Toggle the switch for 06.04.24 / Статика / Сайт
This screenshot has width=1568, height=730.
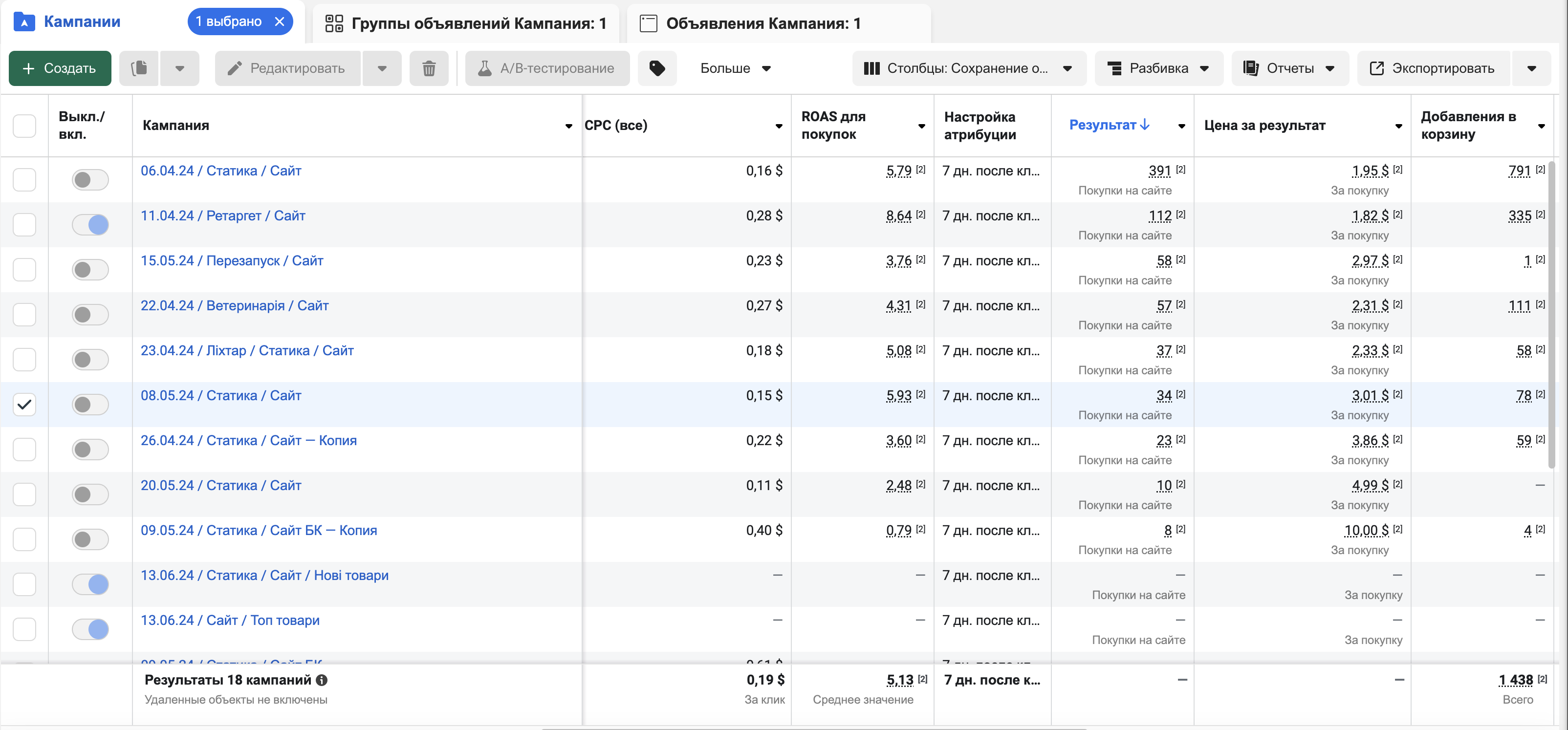click(x=90, y=179)
